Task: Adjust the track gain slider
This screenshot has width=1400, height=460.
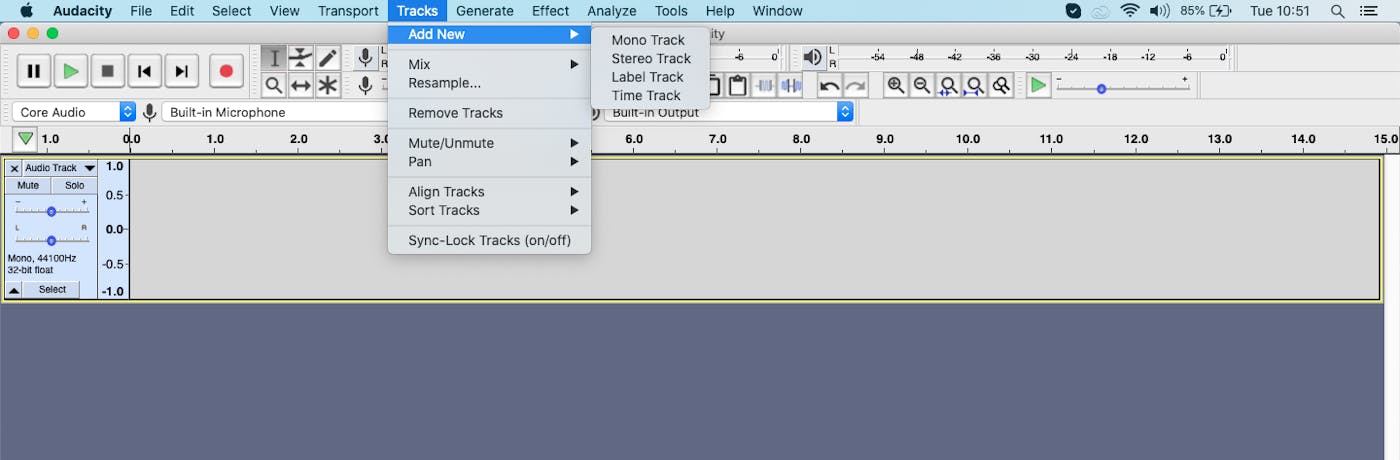Action: [51, 211]
